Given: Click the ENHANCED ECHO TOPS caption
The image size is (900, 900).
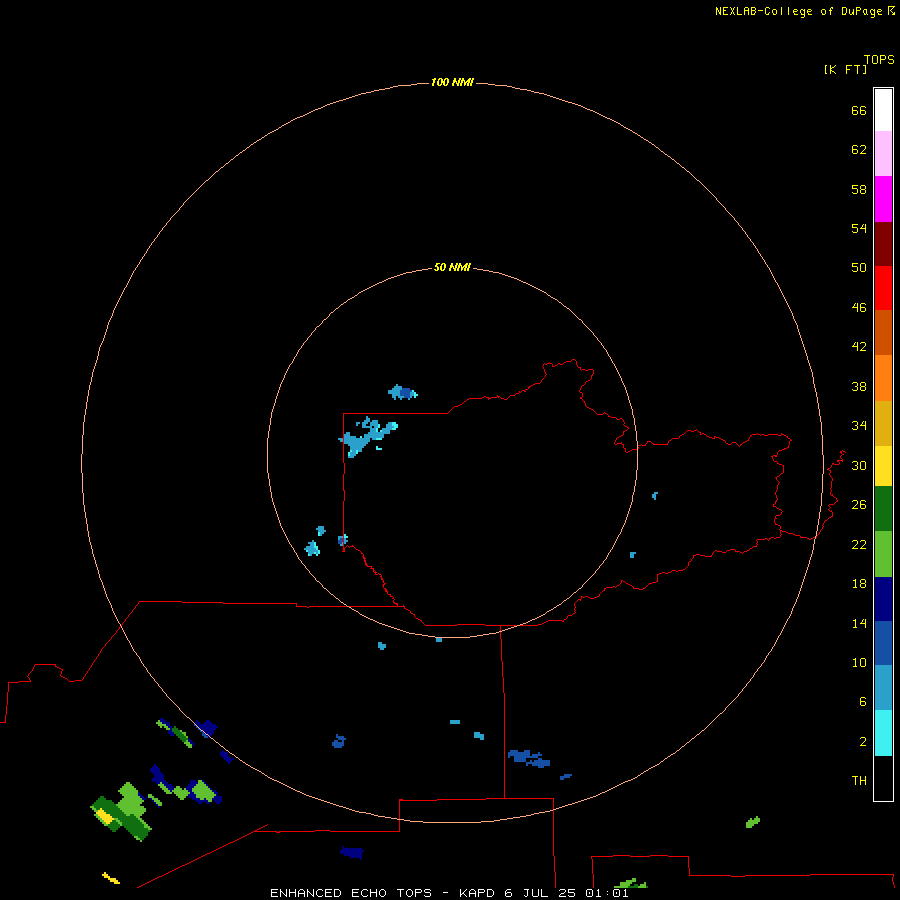Looking at the screenshot, I should point(351,893).
